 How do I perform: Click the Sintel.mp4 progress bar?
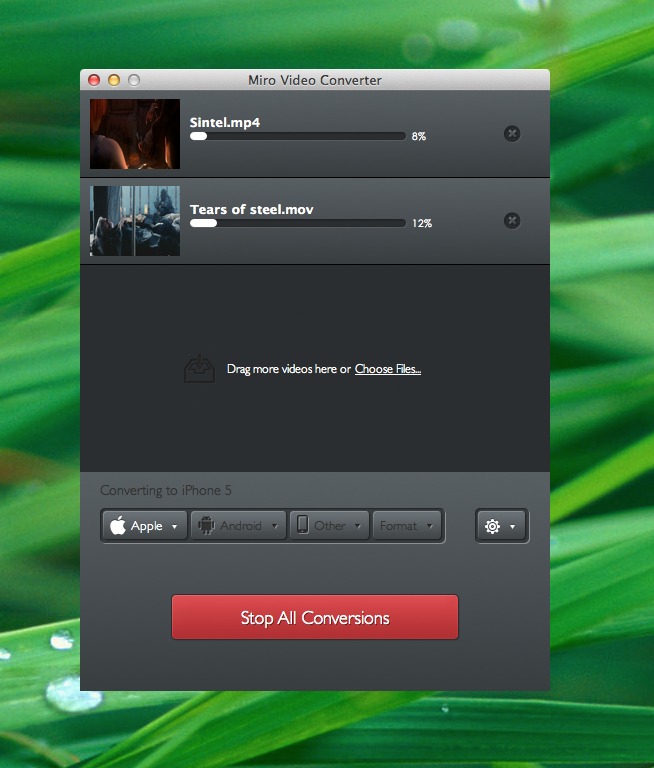tap(298, 136)
